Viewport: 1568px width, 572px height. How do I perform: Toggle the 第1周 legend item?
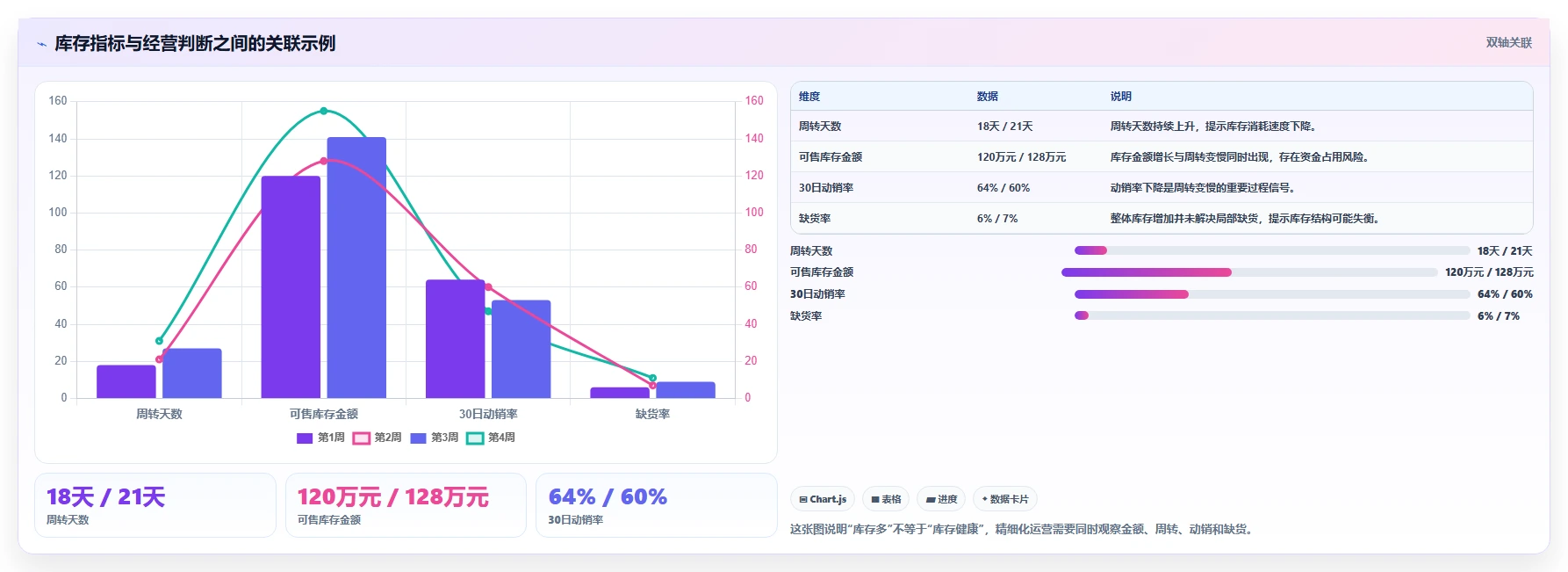[x=320, y=438]
